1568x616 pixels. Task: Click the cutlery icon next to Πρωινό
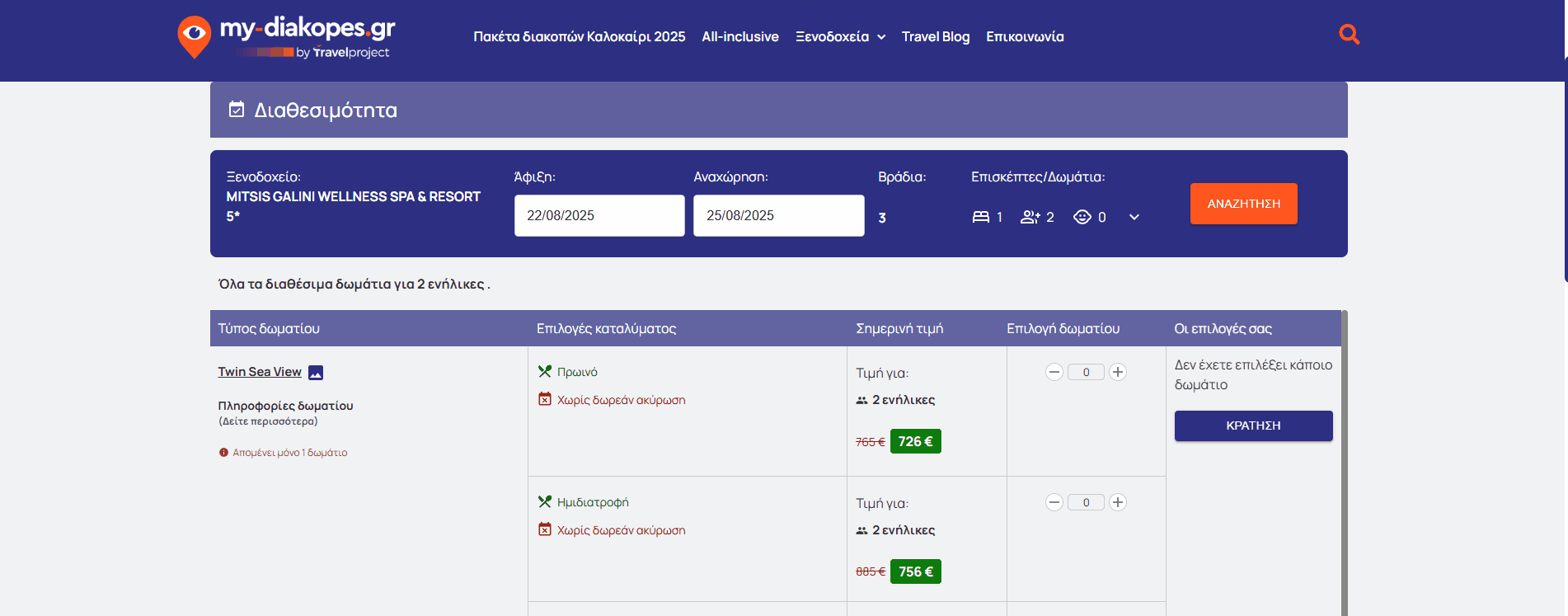coord(544,372)
